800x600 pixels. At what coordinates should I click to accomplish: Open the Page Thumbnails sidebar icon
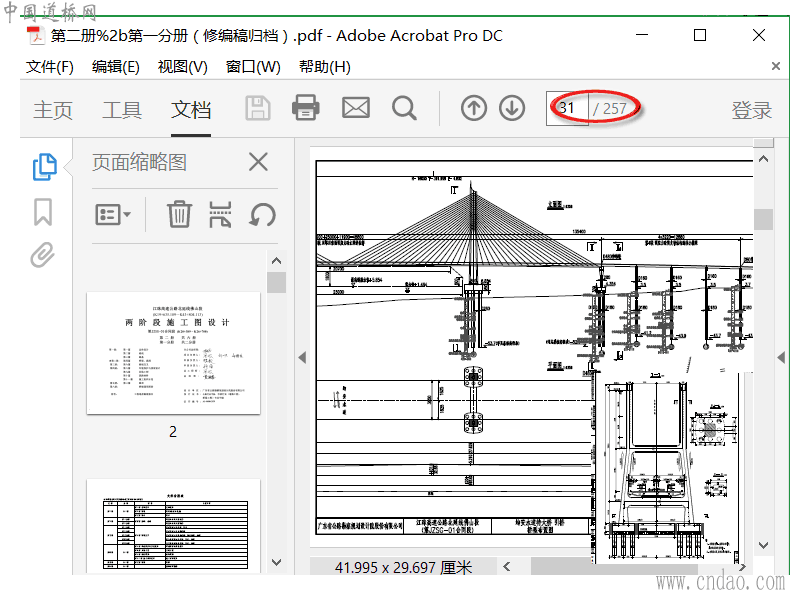point(44,166)
